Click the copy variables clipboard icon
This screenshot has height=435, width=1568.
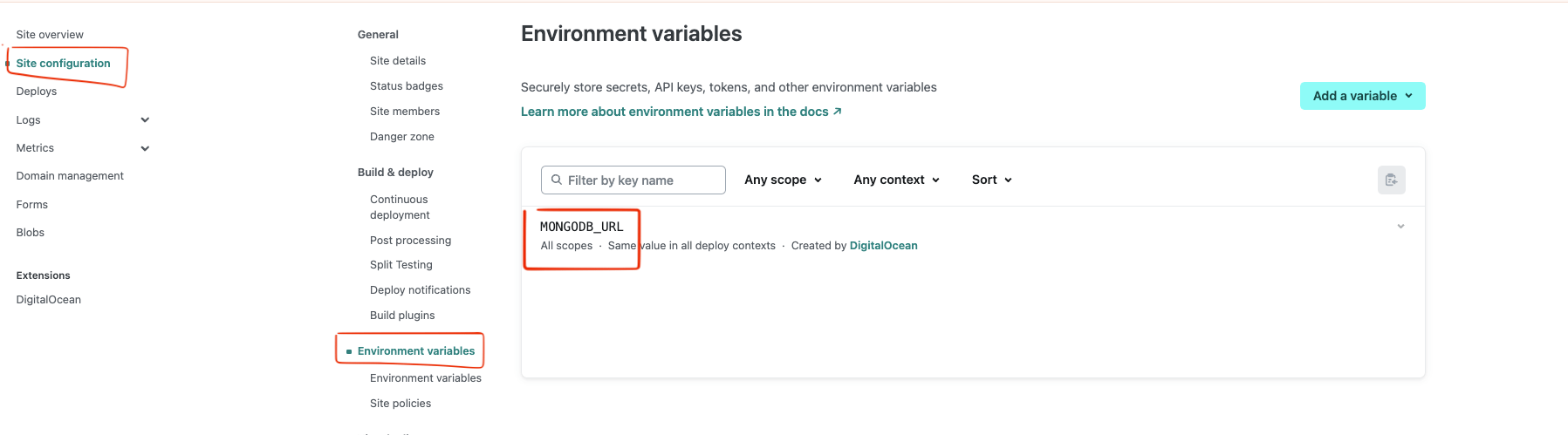(1391, 180)
